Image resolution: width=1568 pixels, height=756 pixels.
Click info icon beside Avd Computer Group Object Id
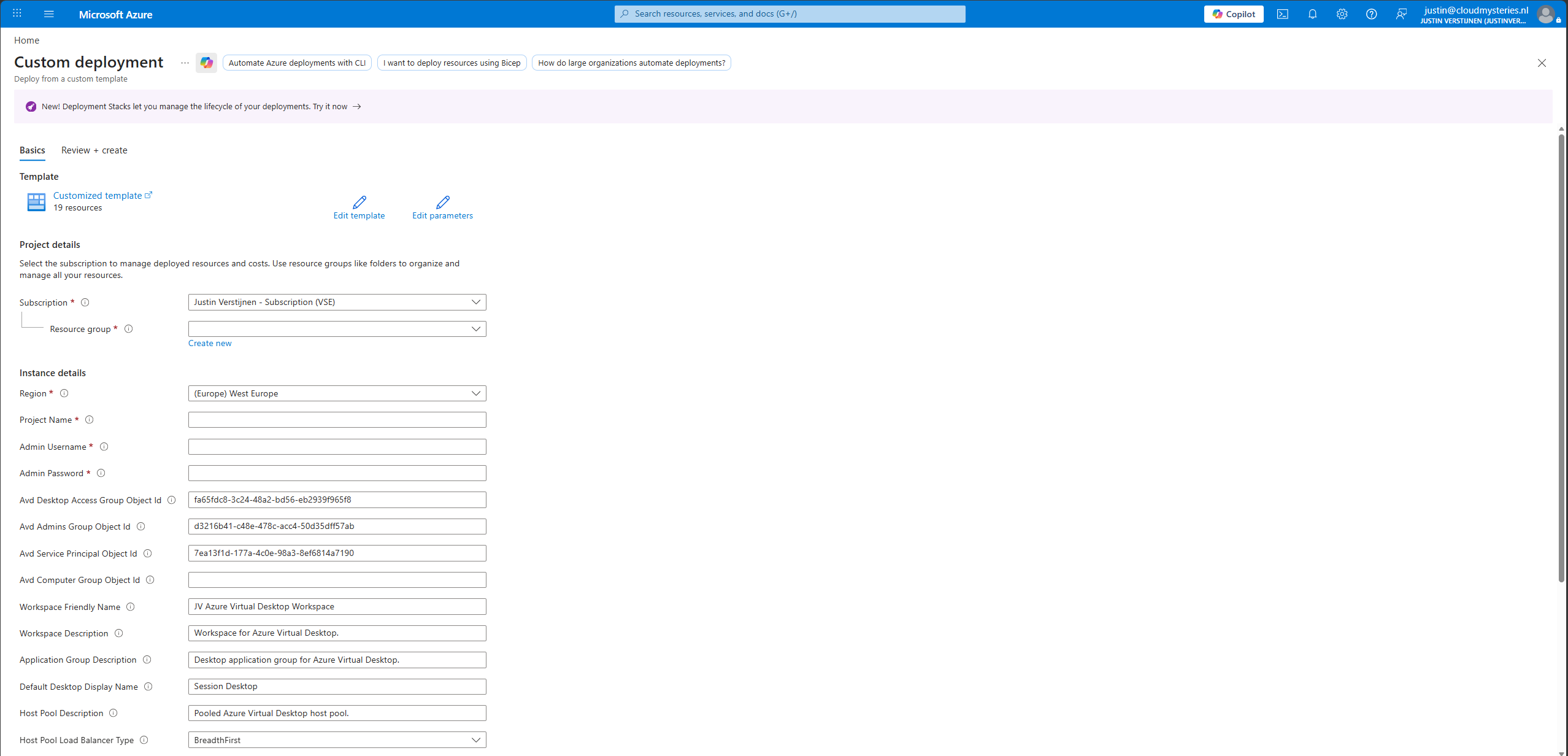[x=150, y=580]
